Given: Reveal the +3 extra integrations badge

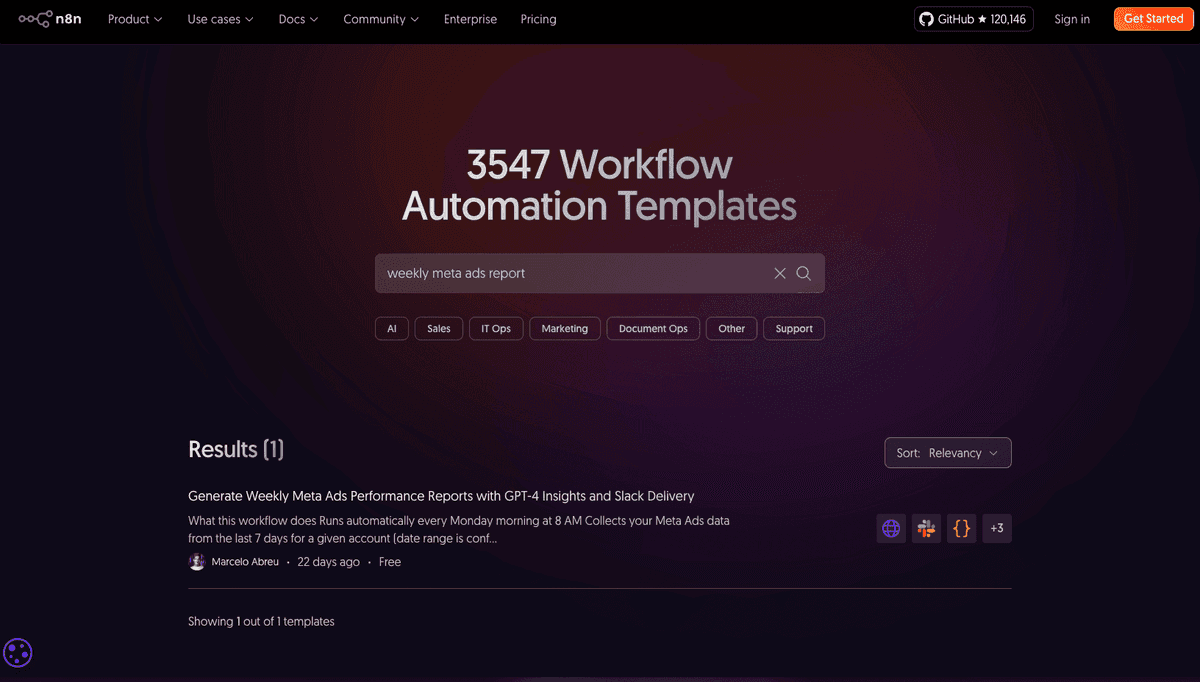Looking at the screenshot, I should pos(996,528).
